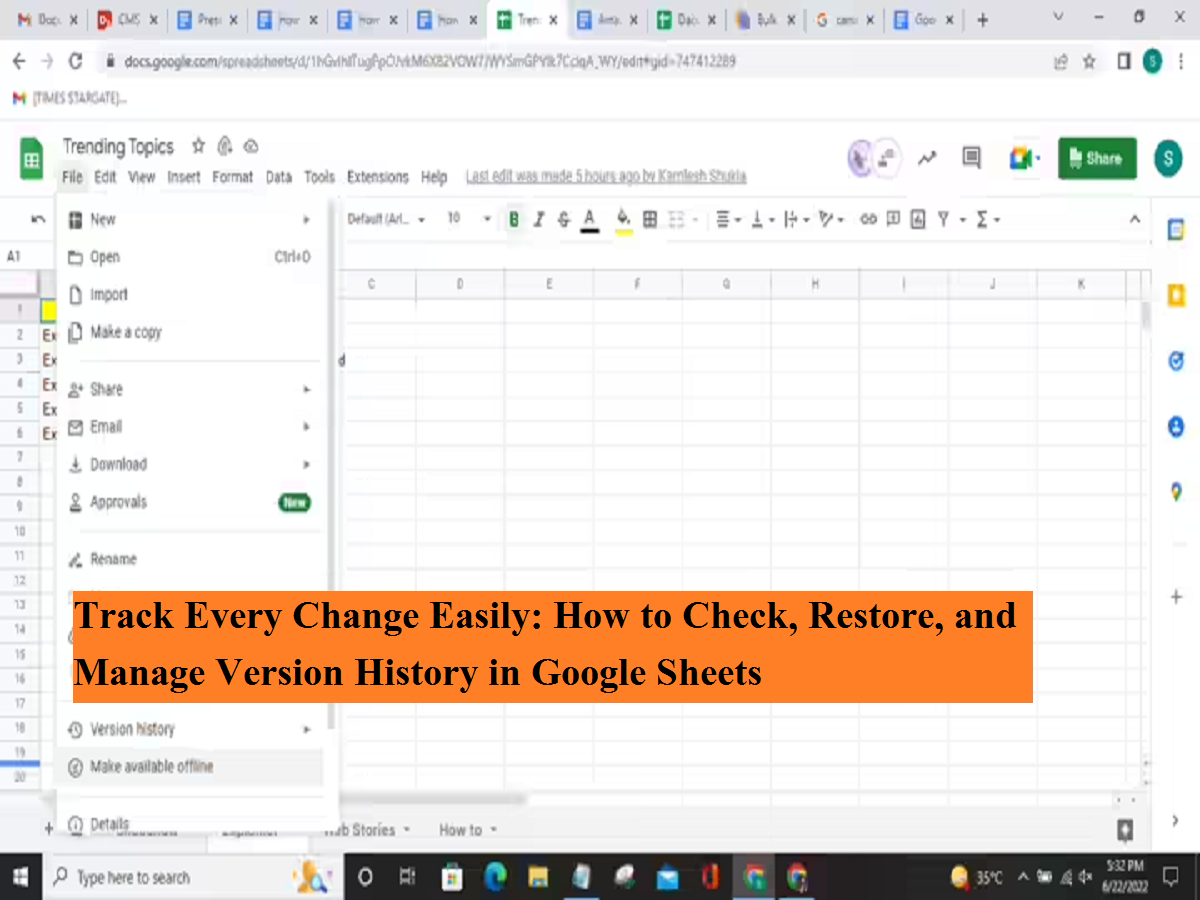The image size is (1200, 900).
Task: Open Google Maps side panel icon
Action: [x=1176, y=491]
